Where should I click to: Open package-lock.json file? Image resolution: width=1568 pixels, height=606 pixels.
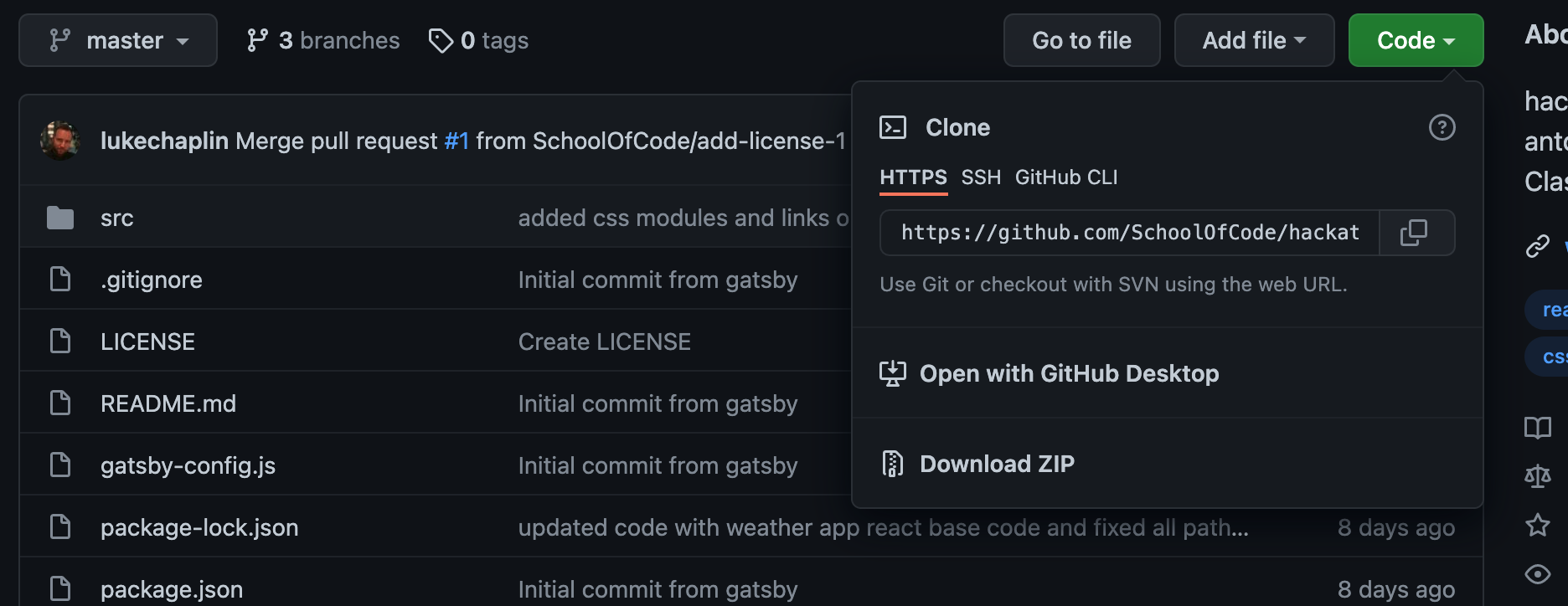coord(199,527)
